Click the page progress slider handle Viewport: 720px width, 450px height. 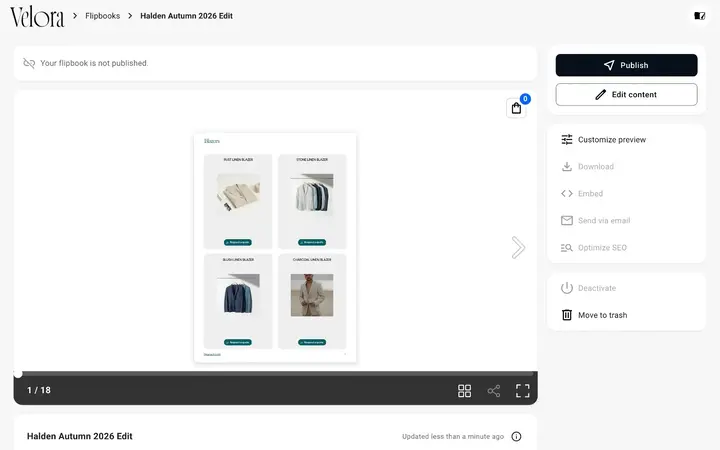[17, 374]
